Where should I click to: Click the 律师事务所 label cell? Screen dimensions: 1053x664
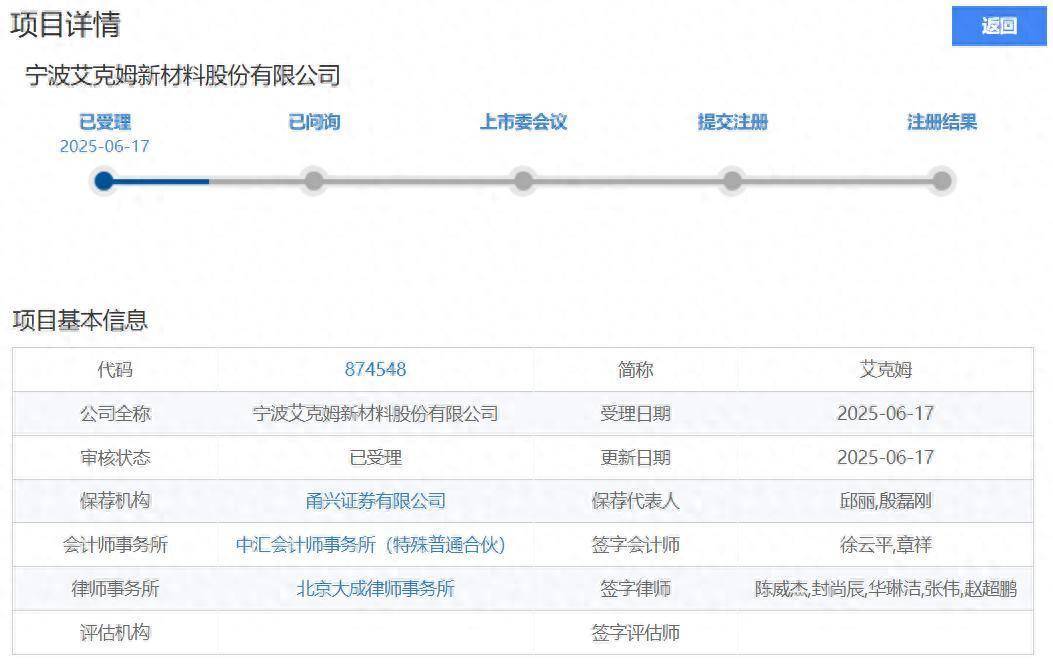coord(115,589)
